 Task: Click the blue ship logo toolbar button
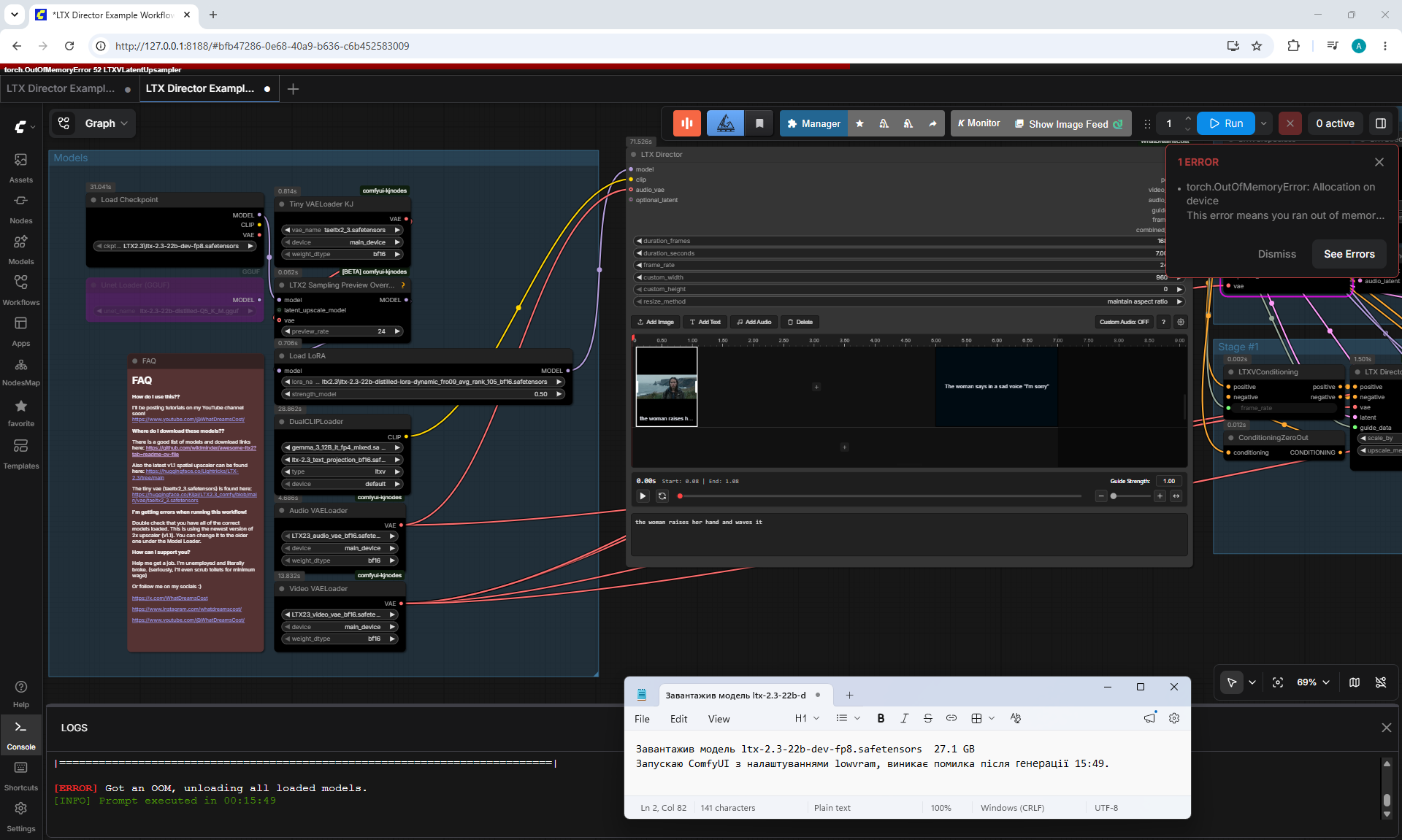coord(726,123)
